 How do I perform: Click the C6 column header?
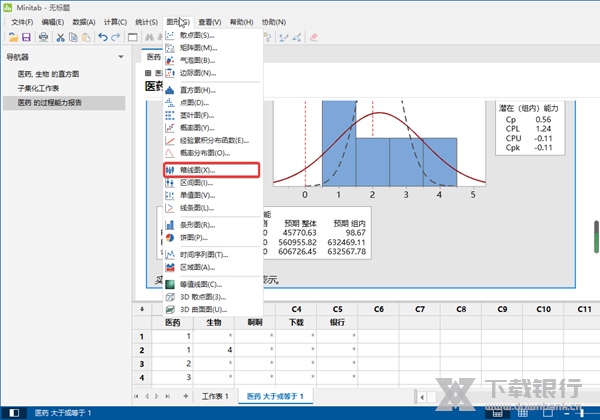(379, 310)
